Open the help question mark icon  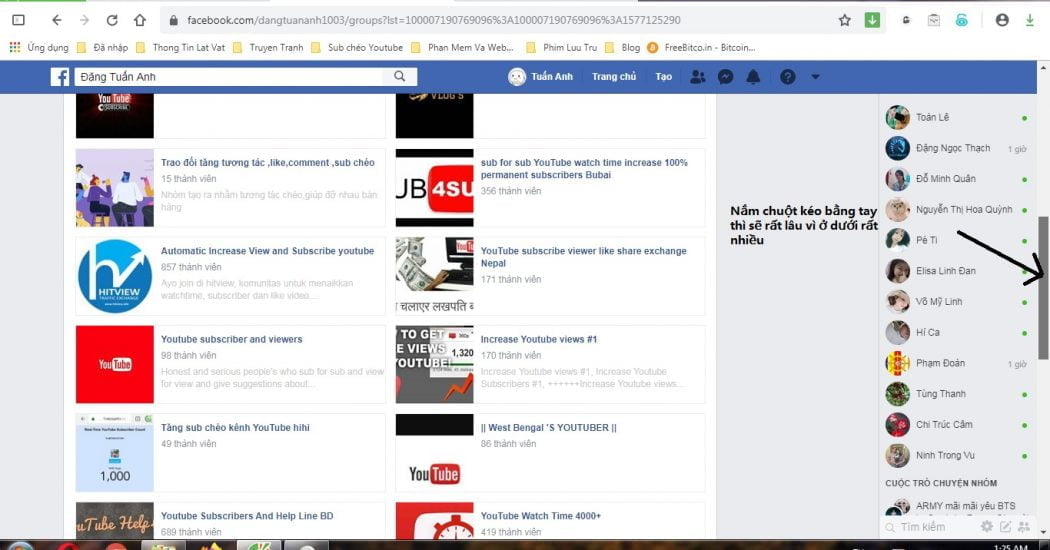(x=788, y=76)
